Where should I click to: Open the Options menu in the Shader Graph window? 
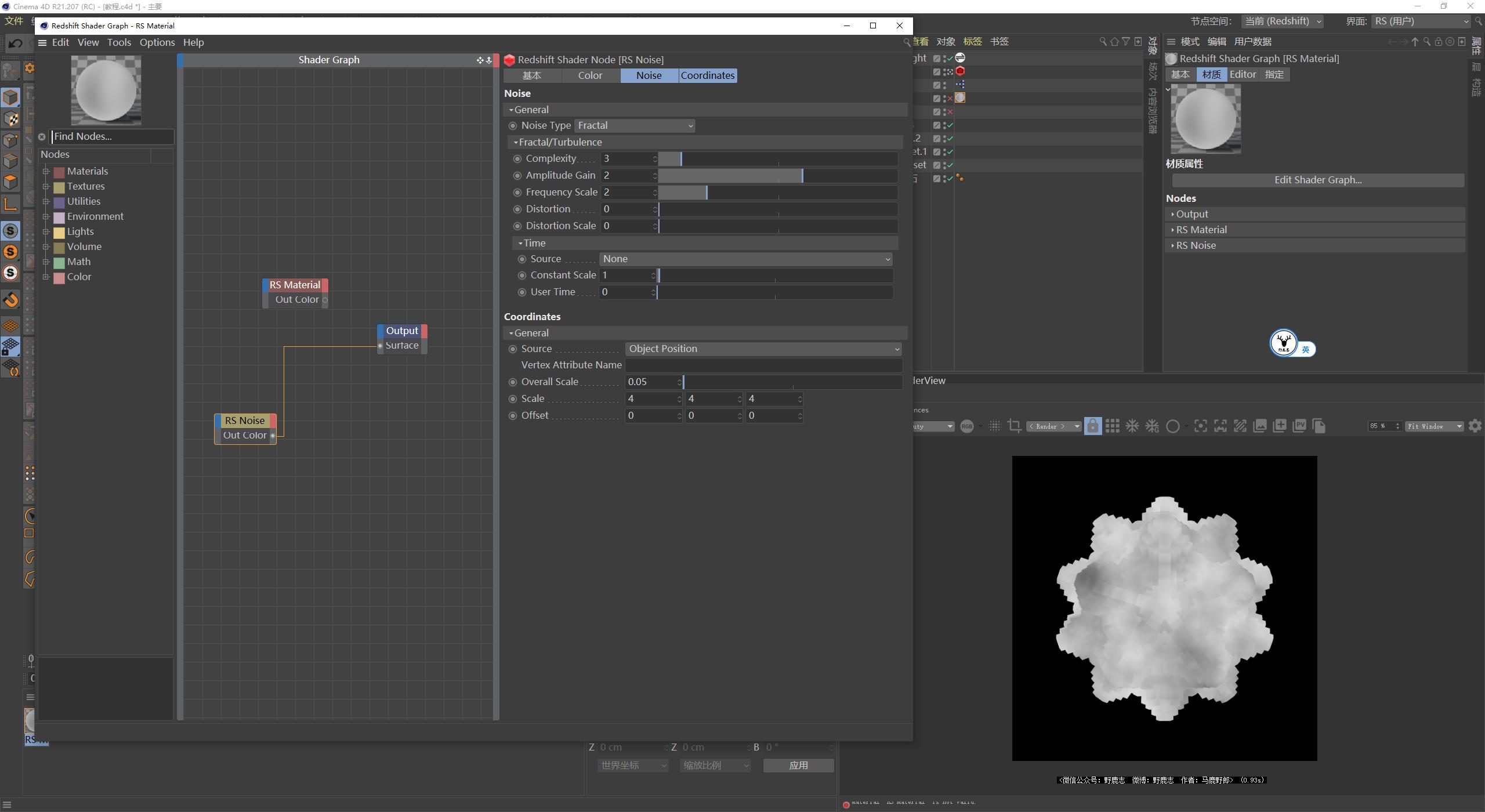coord(157,42)
